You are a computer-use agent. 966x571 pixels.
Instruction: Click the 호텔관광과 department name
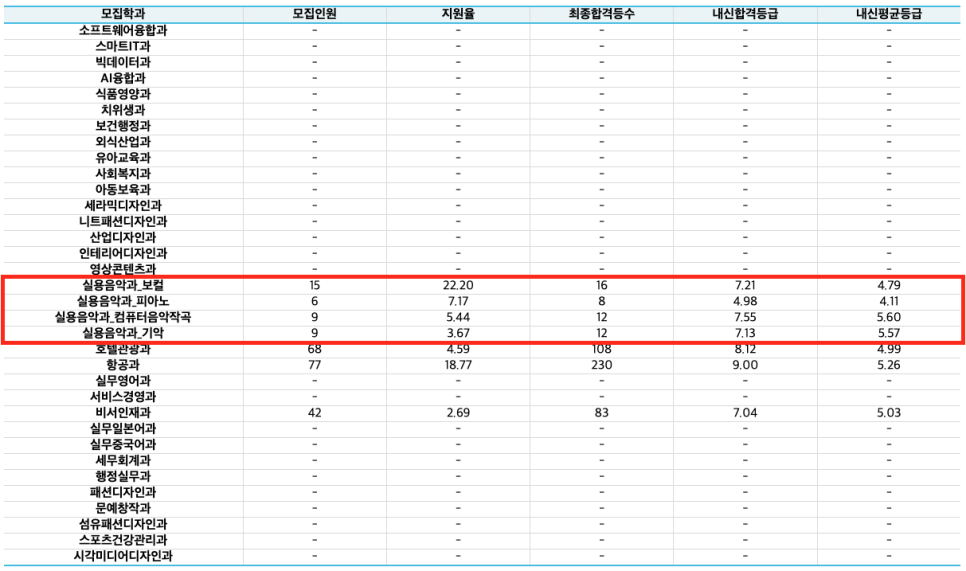click(x=123, y=349)
